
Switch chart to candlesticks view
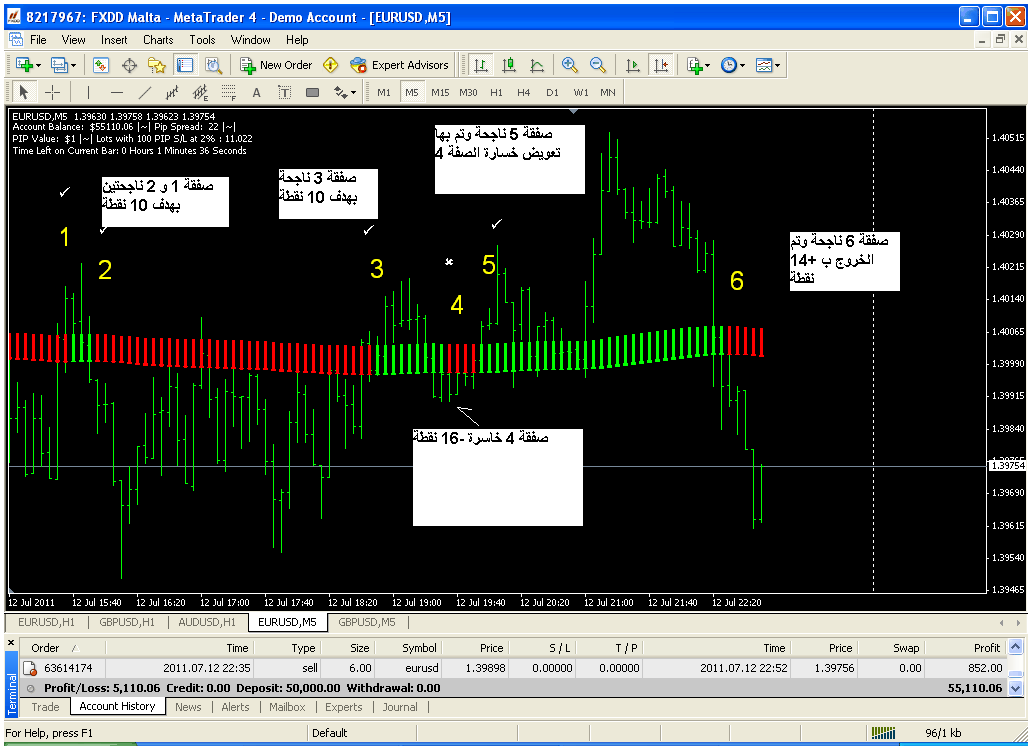(x=509, y=65)
